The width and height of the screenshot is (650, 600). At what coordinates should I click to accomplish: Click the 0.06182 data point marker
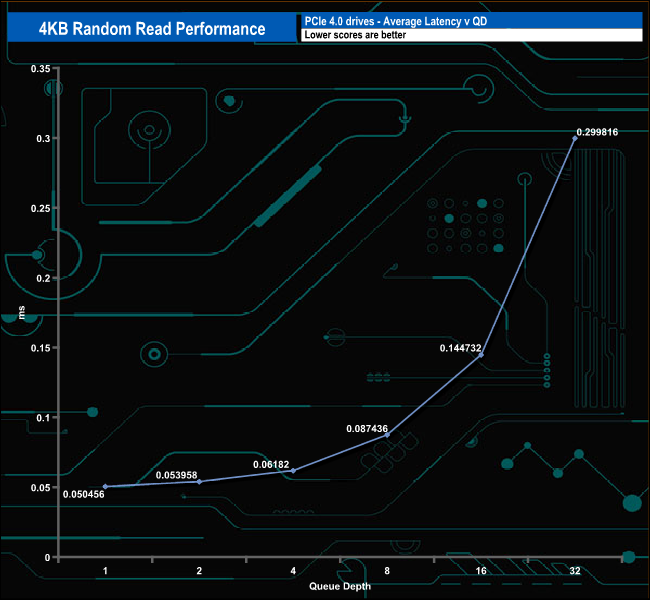click(293, 471)
